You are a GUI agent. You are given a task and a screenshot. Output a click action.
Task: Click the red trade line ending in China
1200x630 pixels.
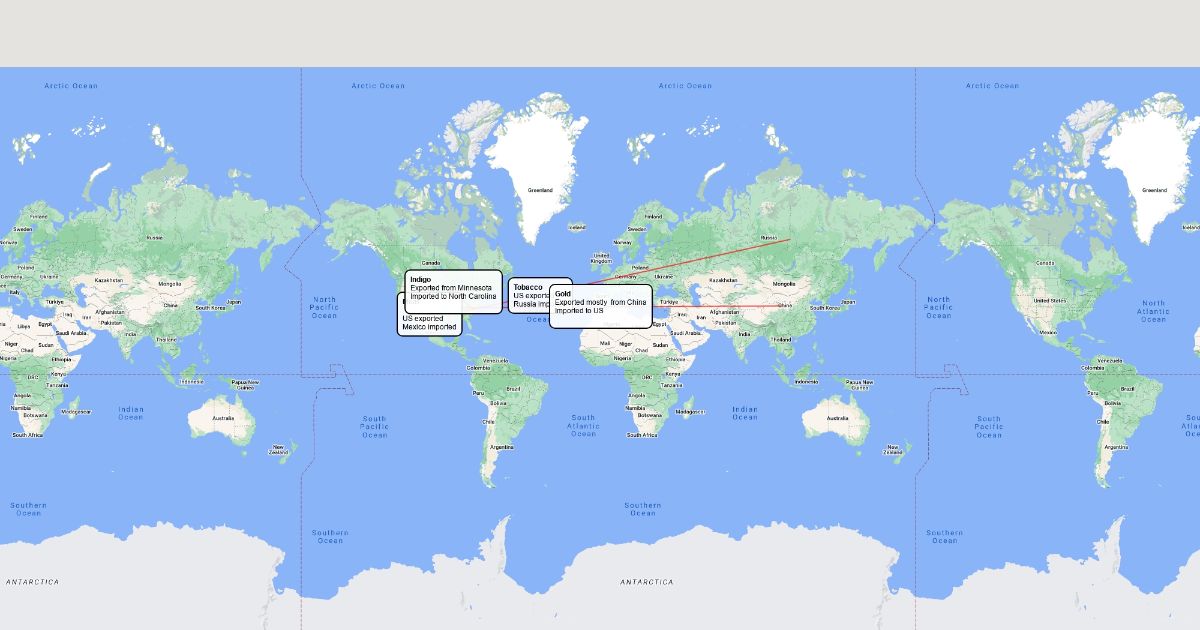tap(715, 306)
